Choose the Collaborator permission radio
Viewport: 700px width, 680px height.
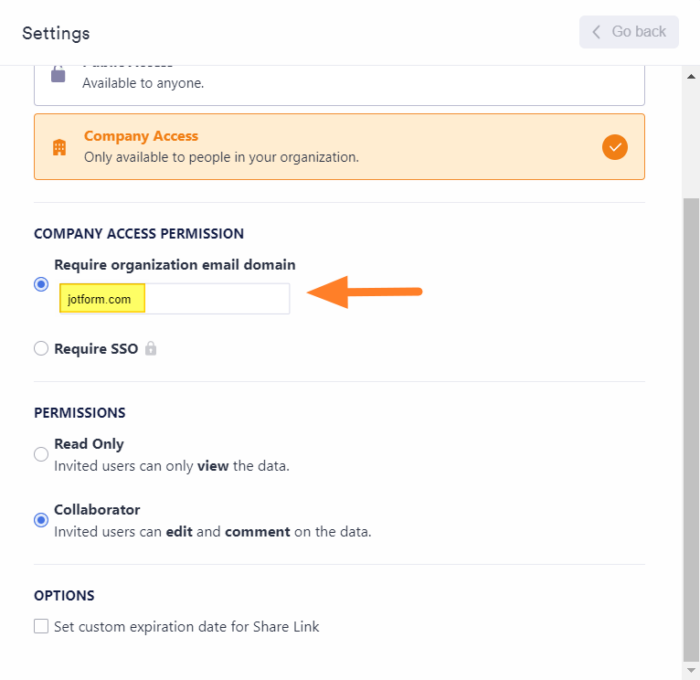41,520
